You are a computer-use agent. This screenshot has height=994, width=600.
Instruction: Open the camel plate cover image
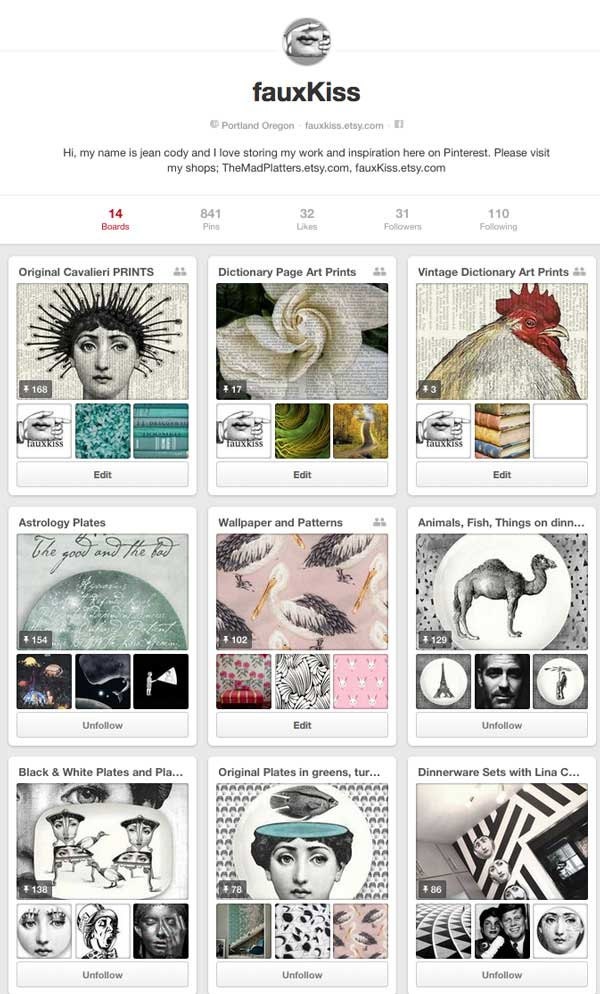(502, 591)
